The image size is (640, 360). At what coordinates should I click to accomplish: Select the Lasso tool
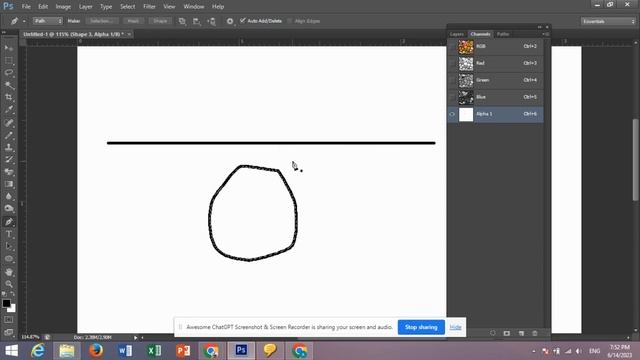pyautogui.click(x=9, y=73)
